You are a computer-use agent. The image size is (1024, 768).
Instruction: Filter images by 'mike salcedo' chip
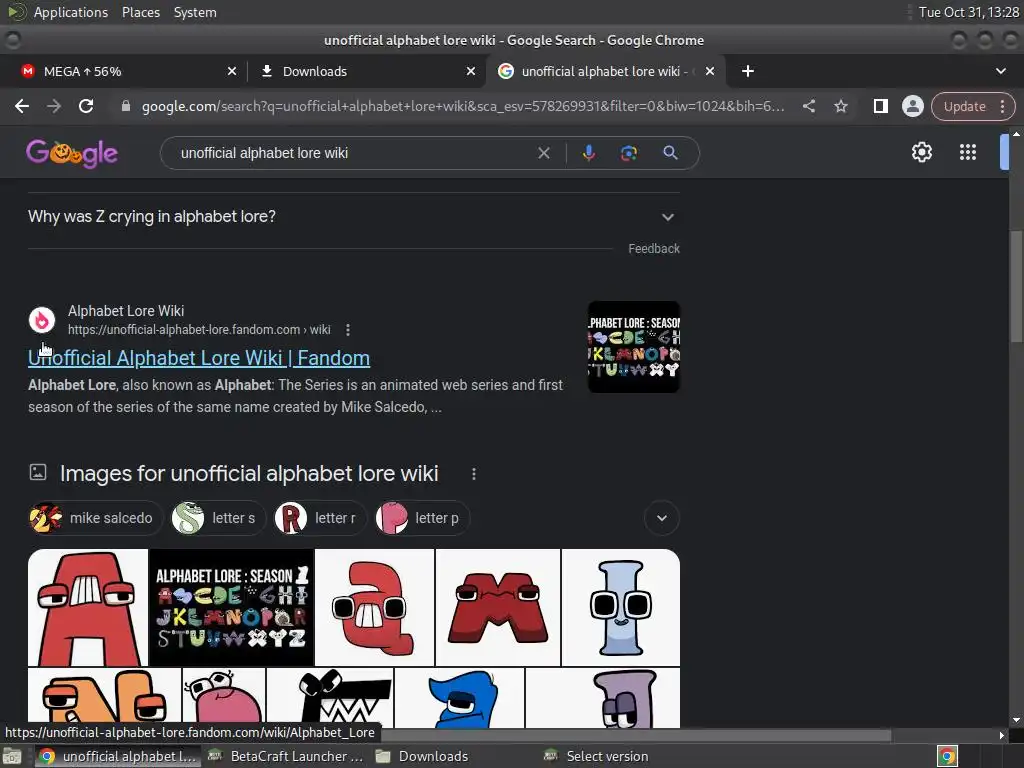(x=95, y=518)
